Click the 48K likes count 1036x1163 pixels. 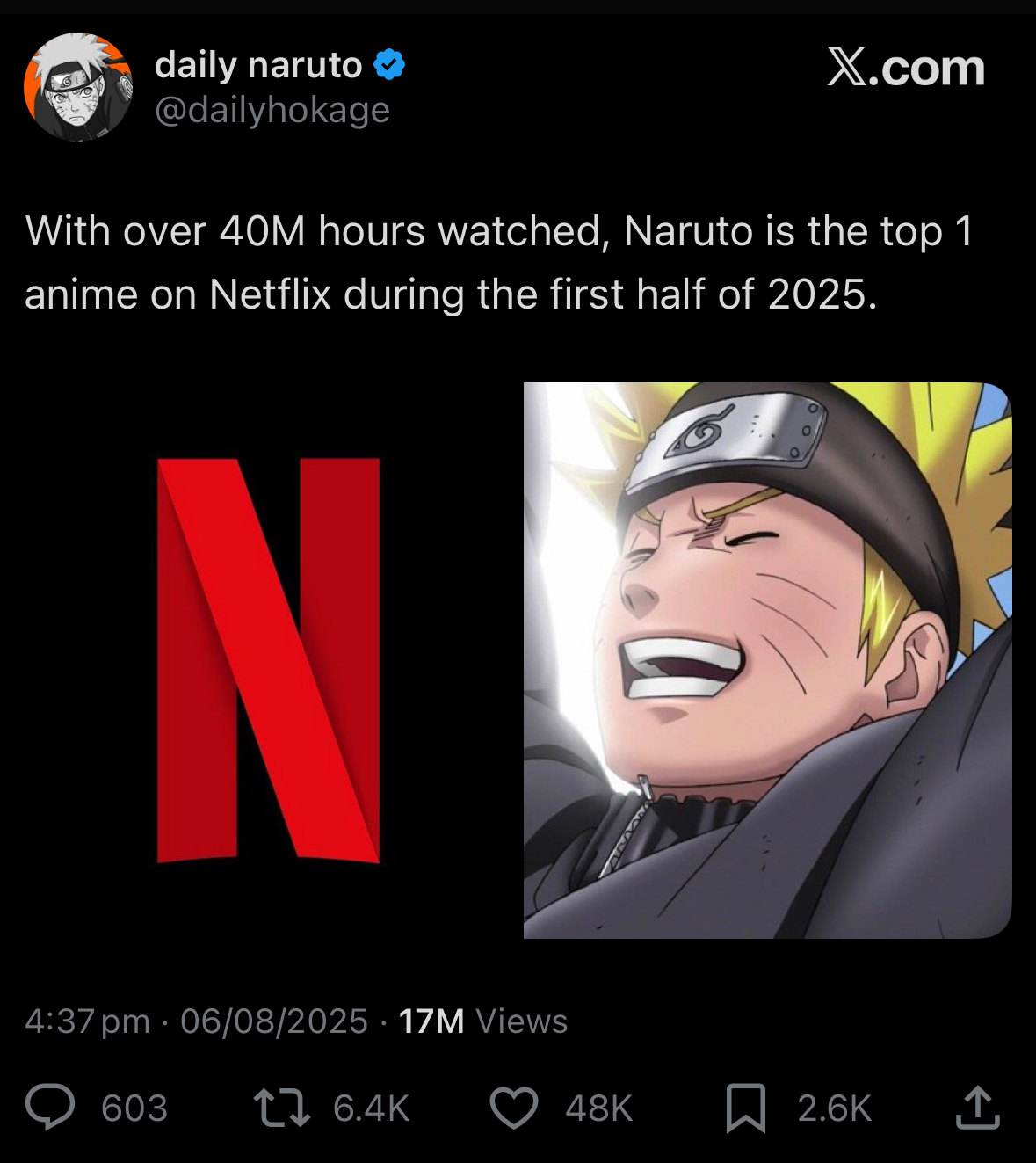pos(599,1108)
